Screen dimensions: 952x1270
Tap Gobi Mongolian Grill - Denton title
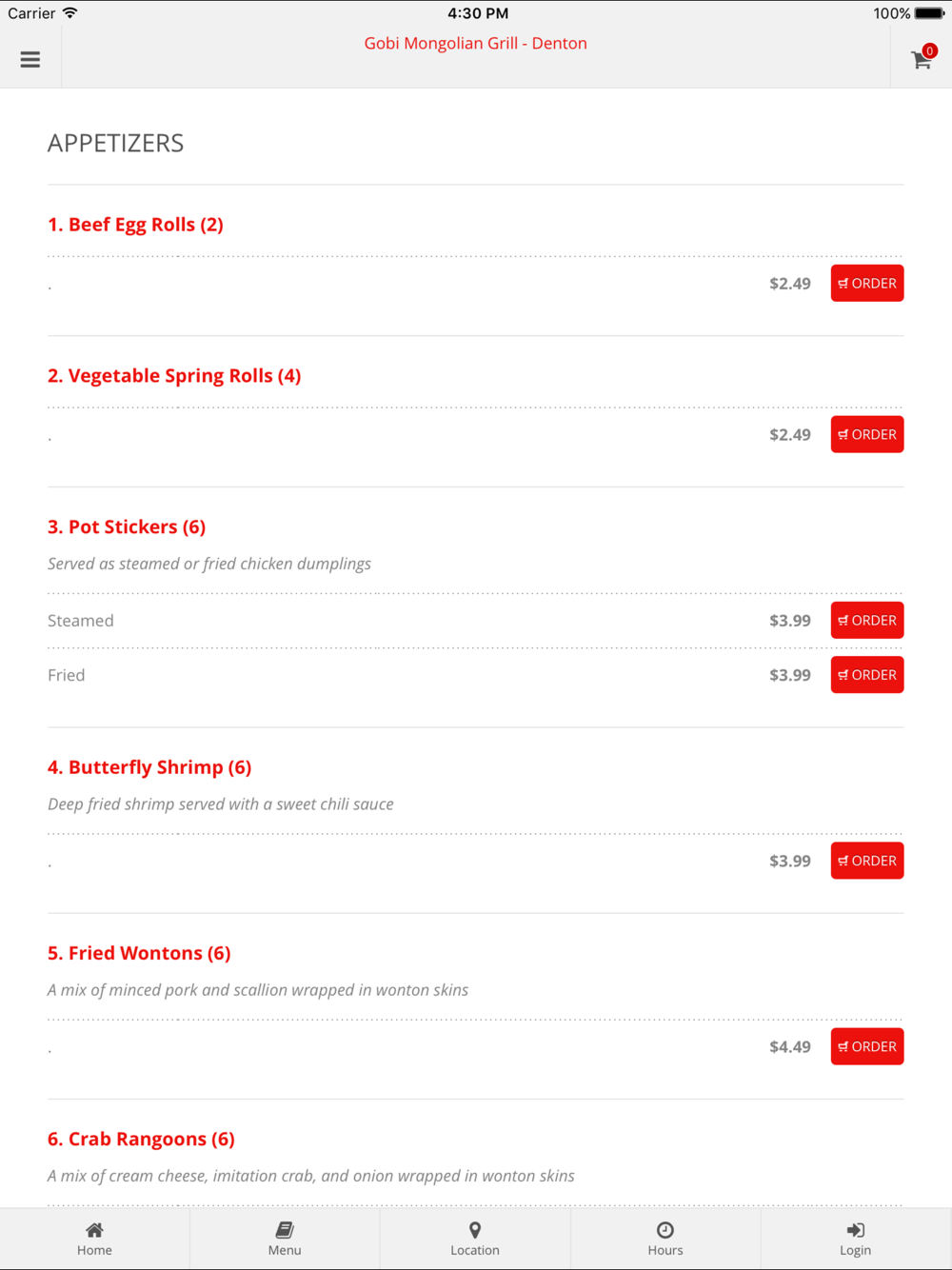coord(475,43)
